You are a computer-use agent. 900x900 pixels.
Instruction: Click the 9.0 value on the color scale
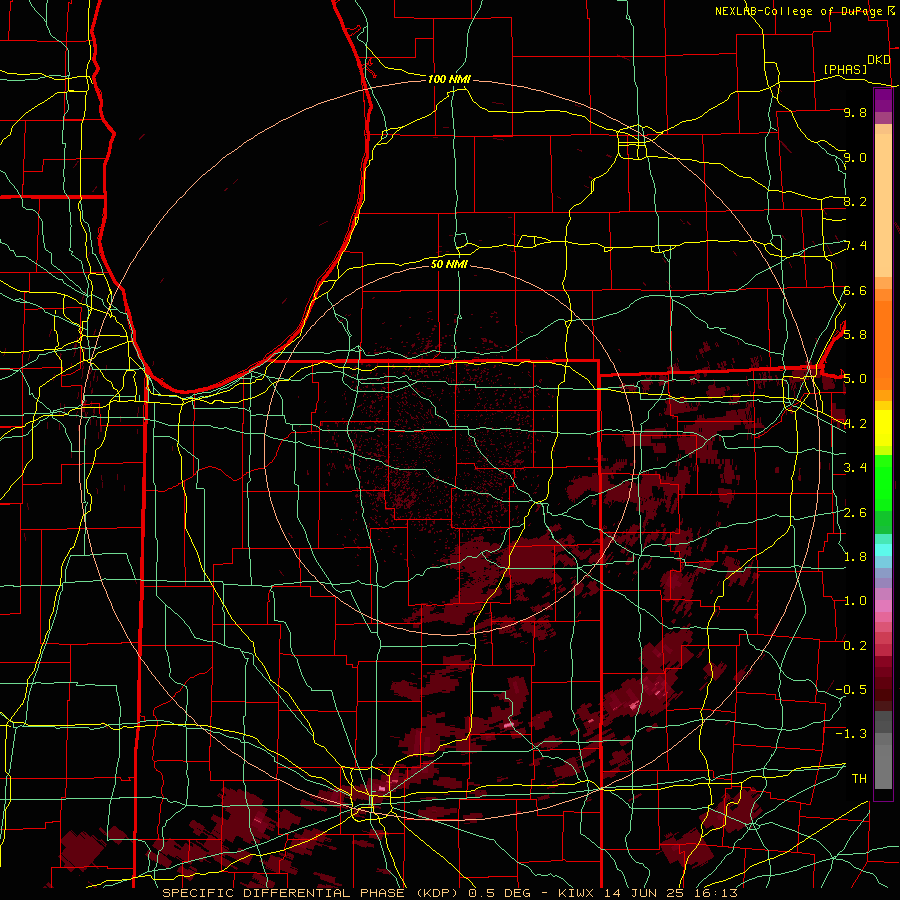855,157
